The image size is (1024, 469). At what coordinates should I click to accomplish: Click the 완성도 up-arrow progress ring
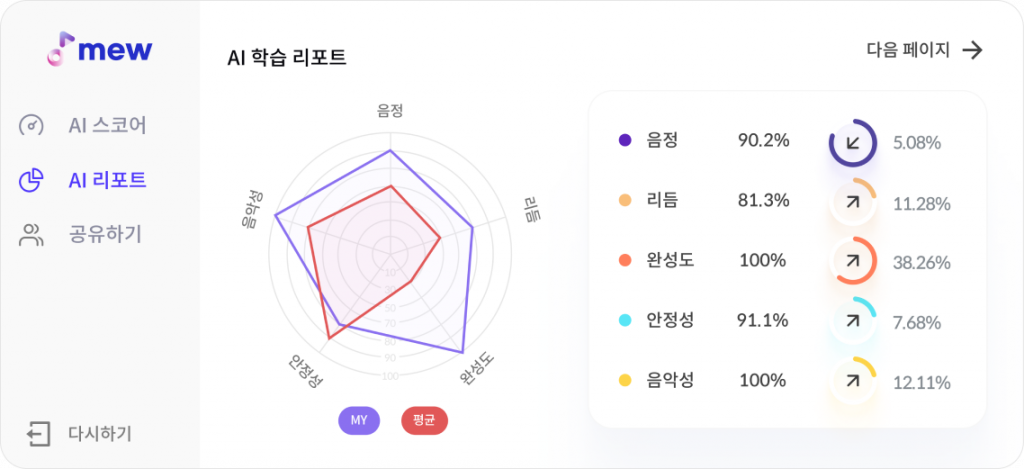[x=852, y=261]
